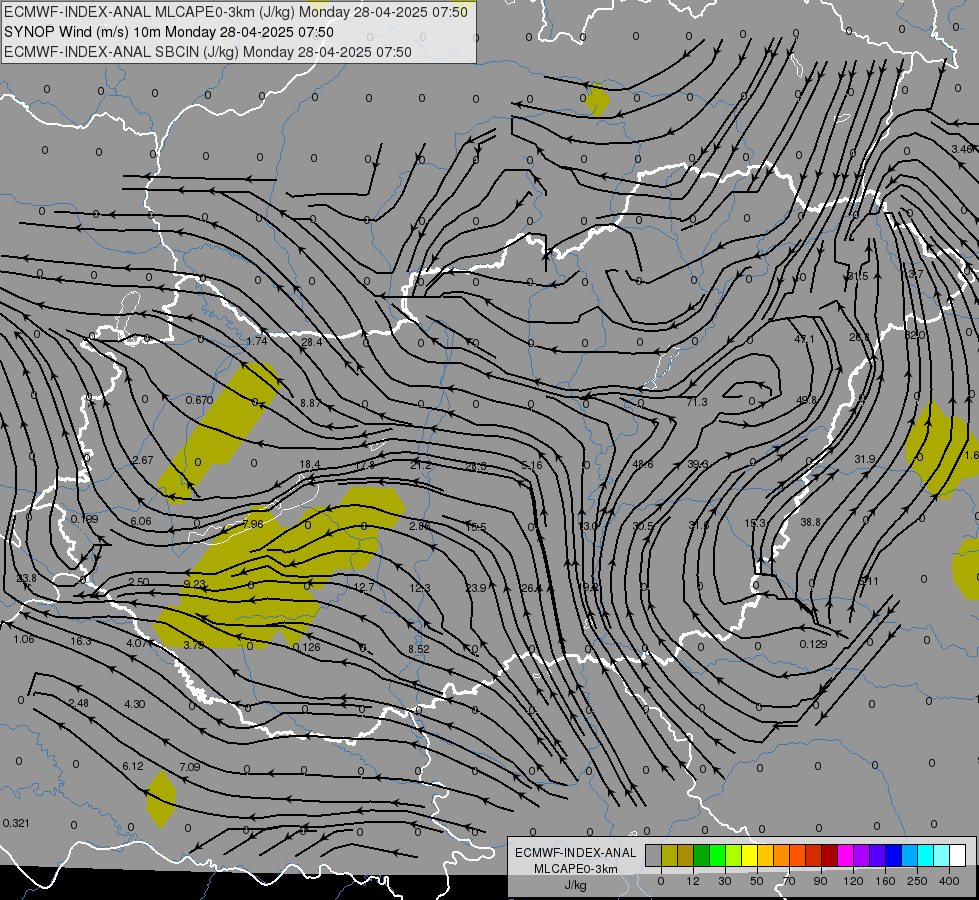
Task: Select the 49.8 grid value
Action: point(806,400)
